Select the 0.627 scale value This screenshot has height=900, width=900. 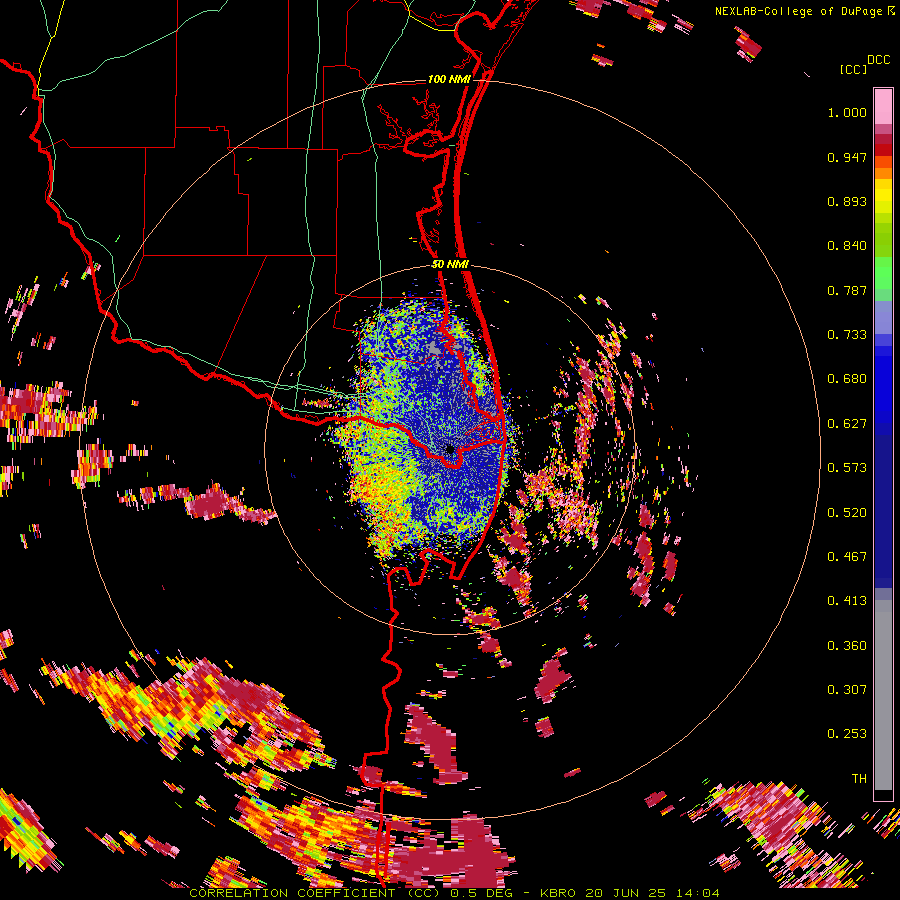point(847,424)
